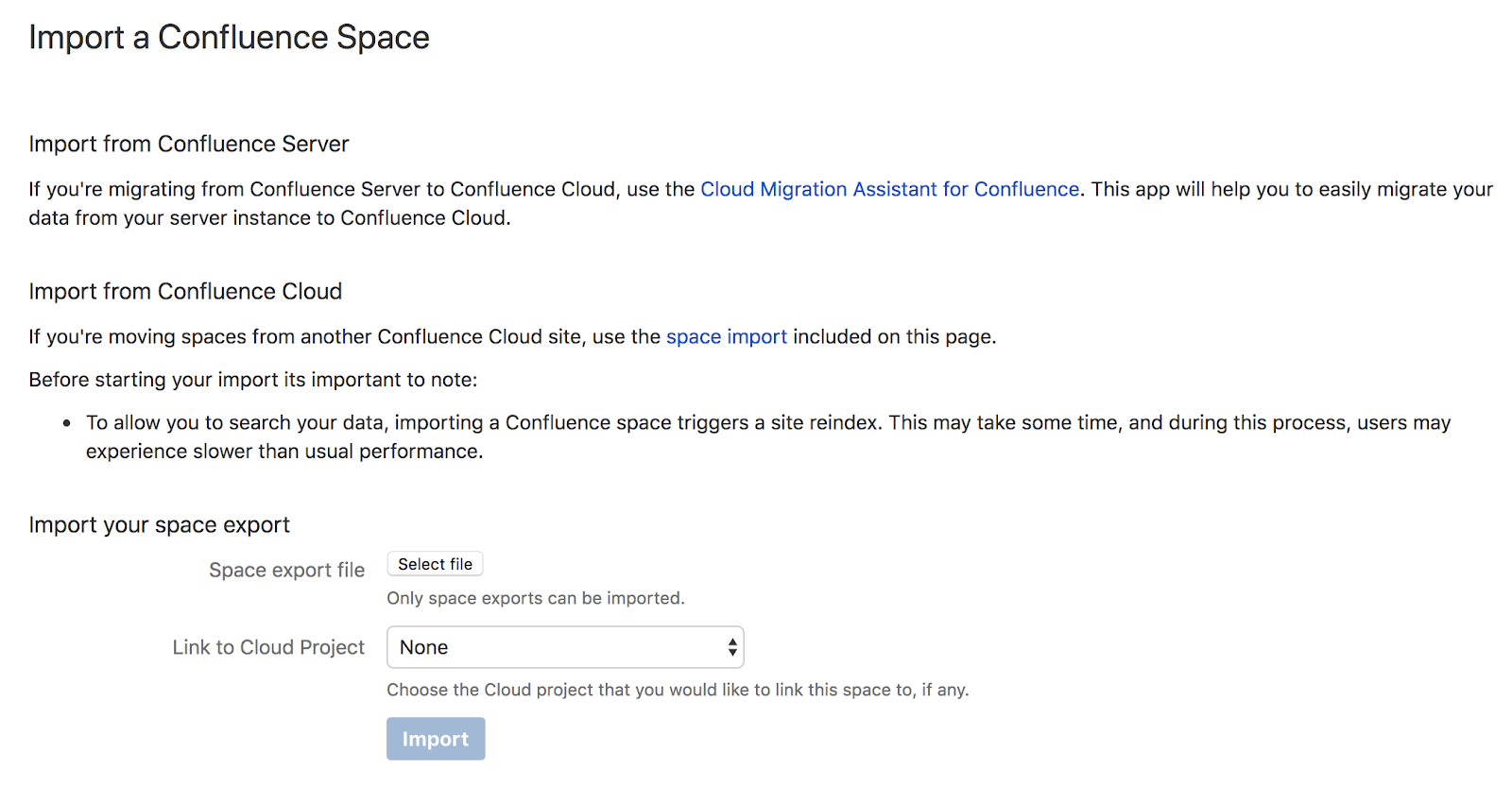
Task: Click the Import a Confluence Space heading
Action: coord(229,37)
